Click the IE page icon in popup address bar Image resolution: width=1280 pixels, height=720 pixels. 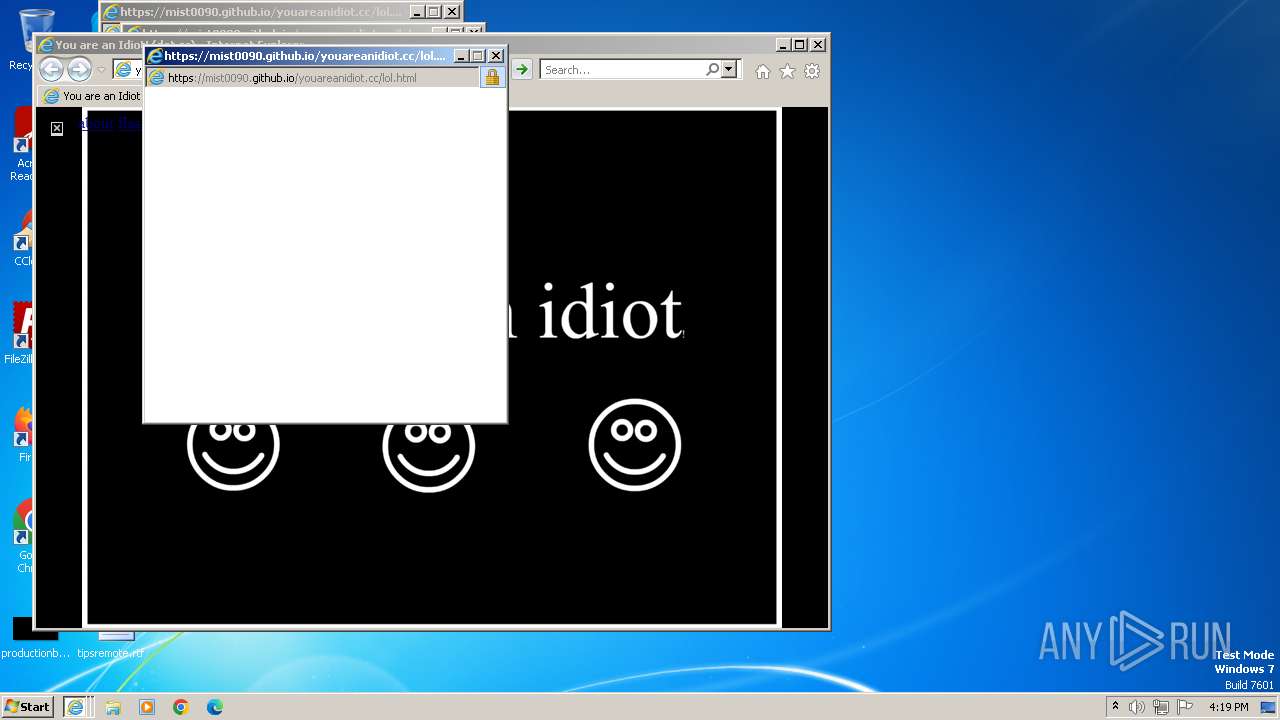(x=156, y=77)
